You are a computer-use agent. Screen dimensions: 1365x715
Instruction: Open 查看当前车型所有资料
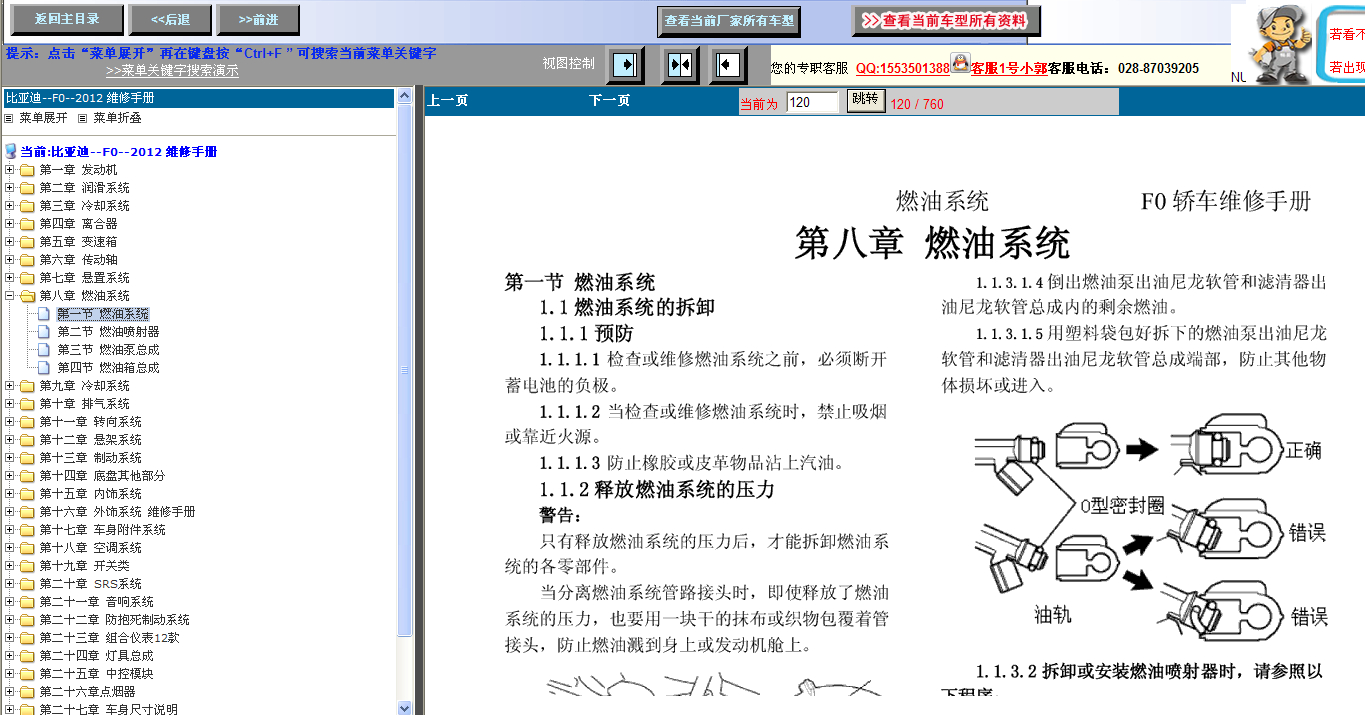coord(946,20)
